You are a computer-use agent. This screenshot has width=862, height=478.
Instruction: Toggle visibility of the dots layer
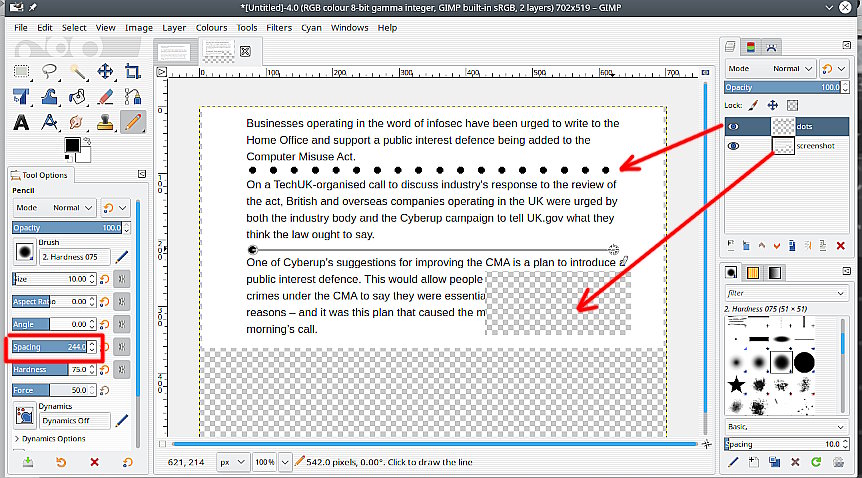point(733,127)
